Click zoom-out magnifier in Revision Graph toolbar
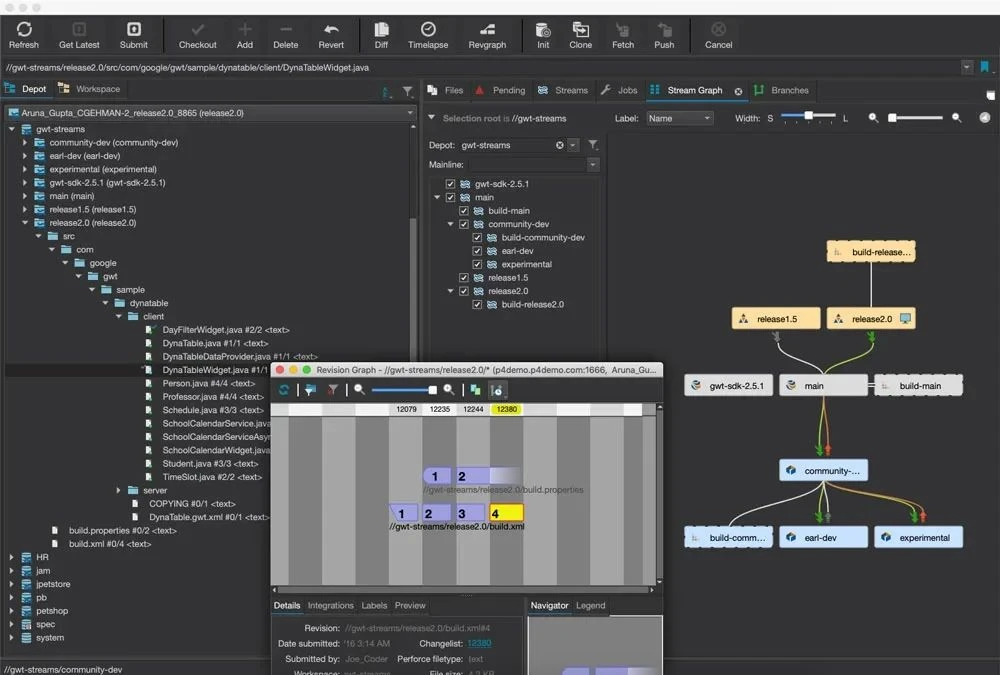Screen dimensions: 1000x675 [359, 389]
